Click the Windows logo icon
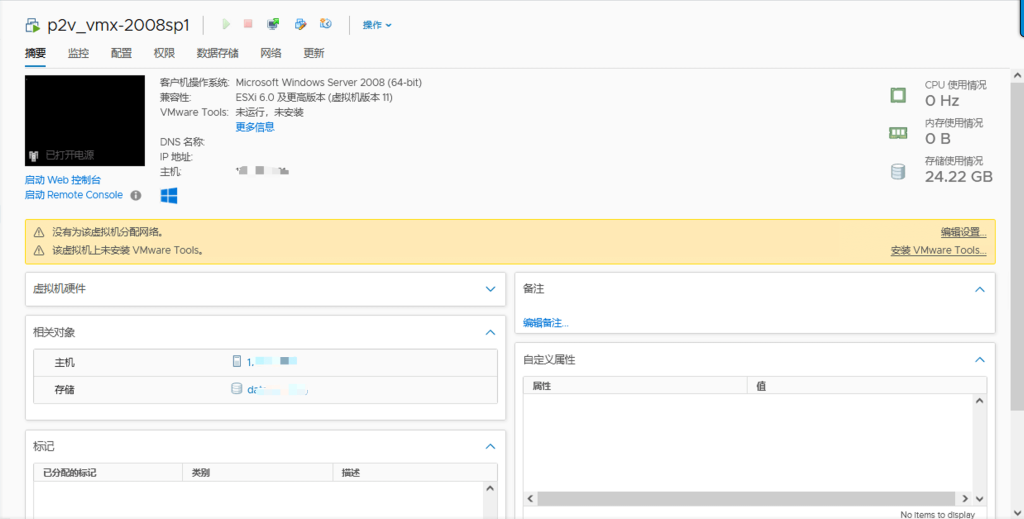The height and width of the screenshot is (519, 1024). click(x=169, y=196)
